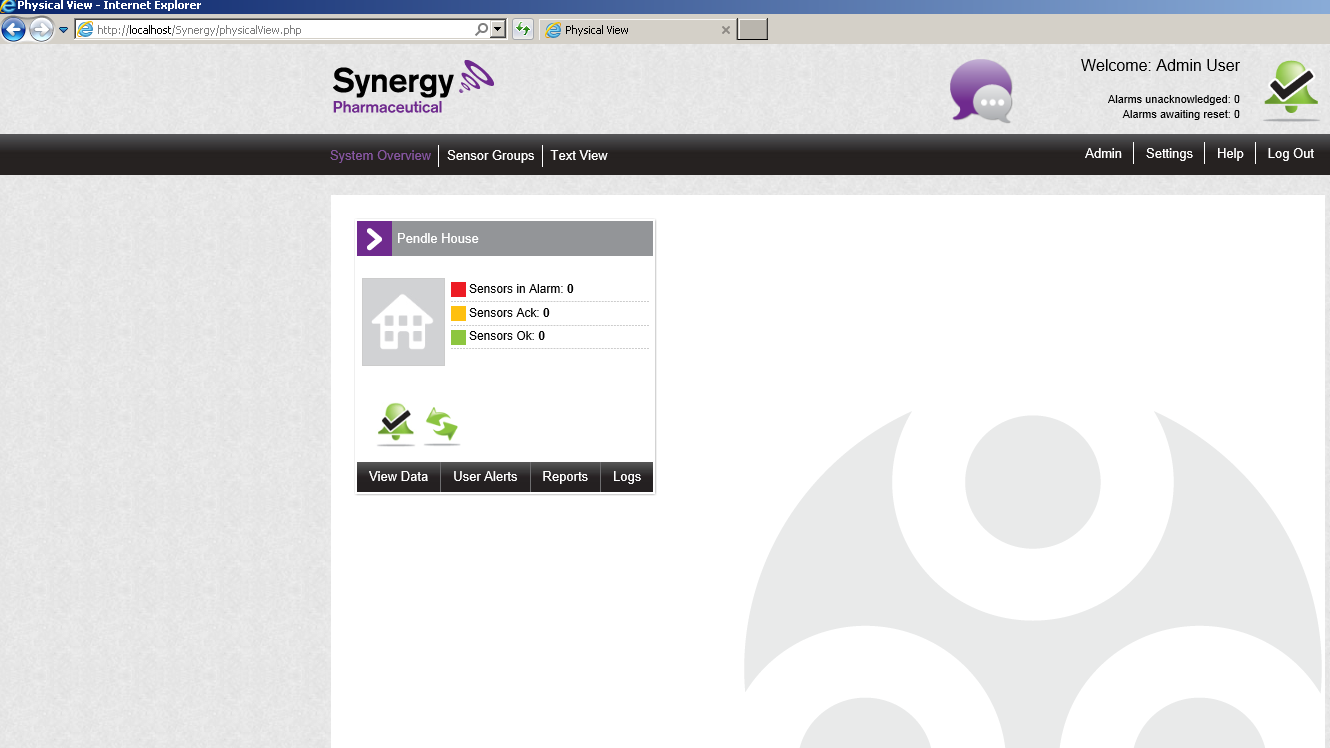The image size is (1330, 748).
Task: Click the grey house image thumbnail
Action: (403, 322)
